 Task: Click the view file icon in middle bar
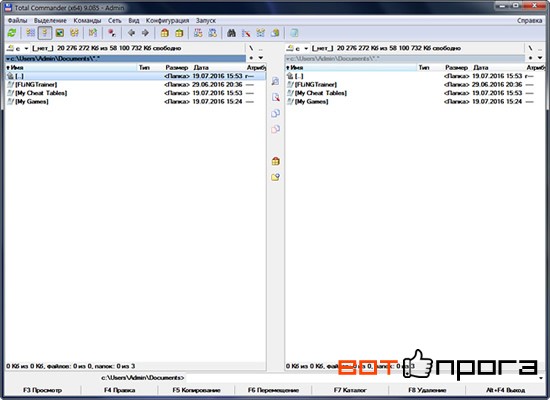tap(275, 81)
